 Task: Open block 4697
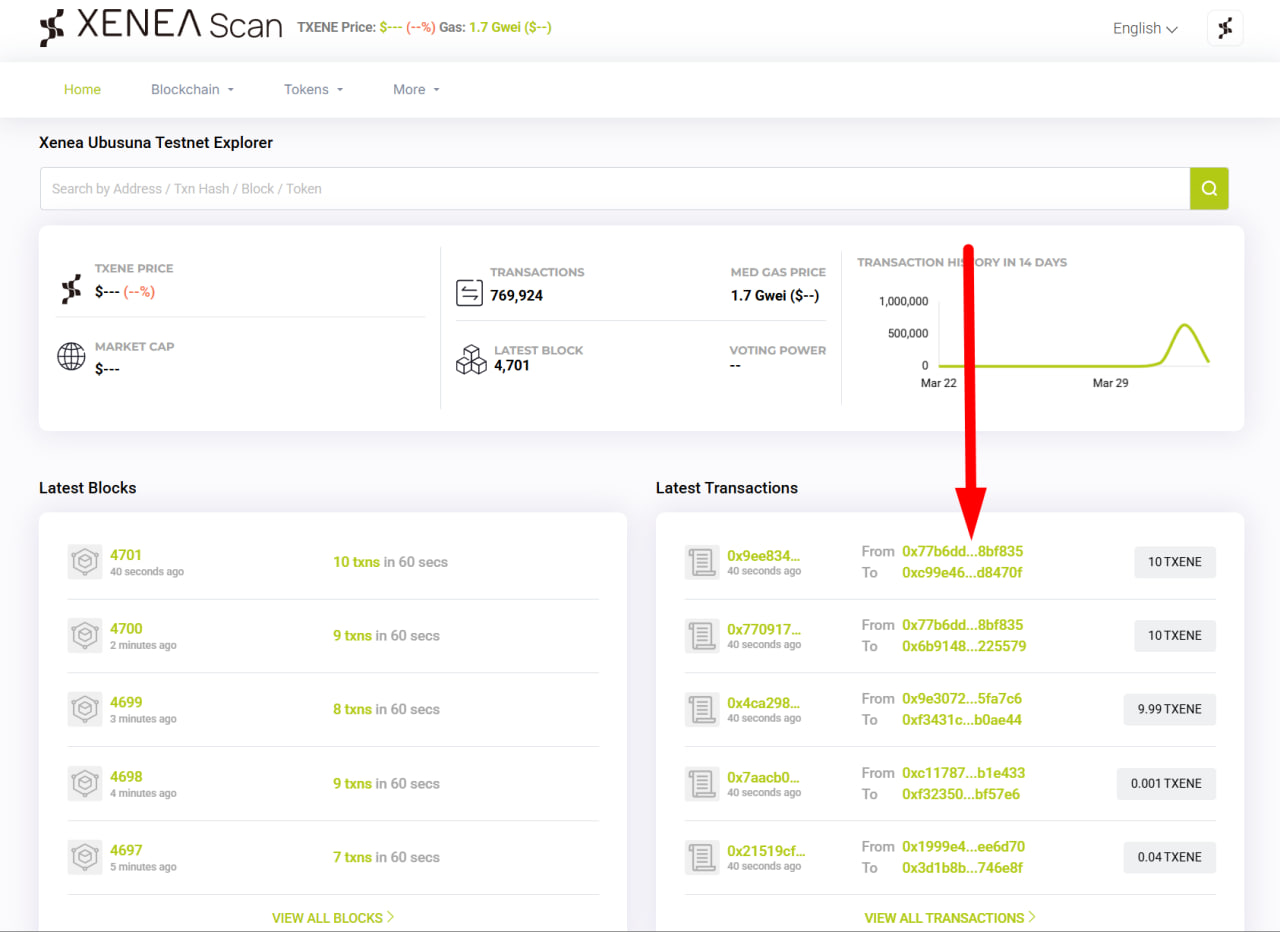pyautogui.click(x=126, y=851)
